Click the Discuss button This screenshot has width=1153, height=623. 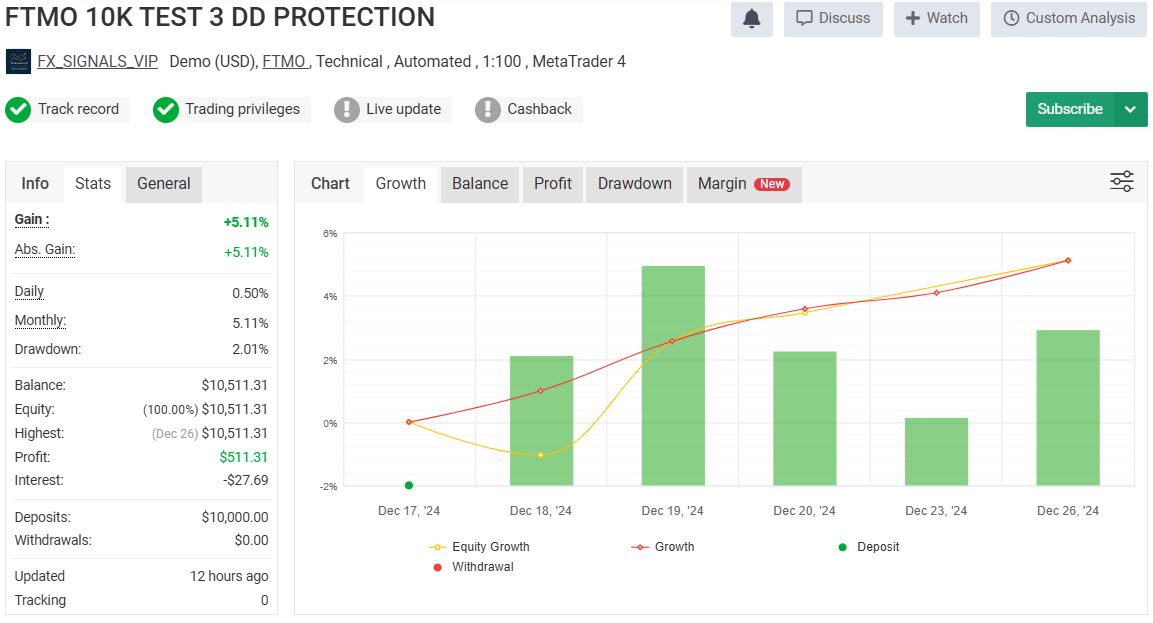tap(833, 18)
